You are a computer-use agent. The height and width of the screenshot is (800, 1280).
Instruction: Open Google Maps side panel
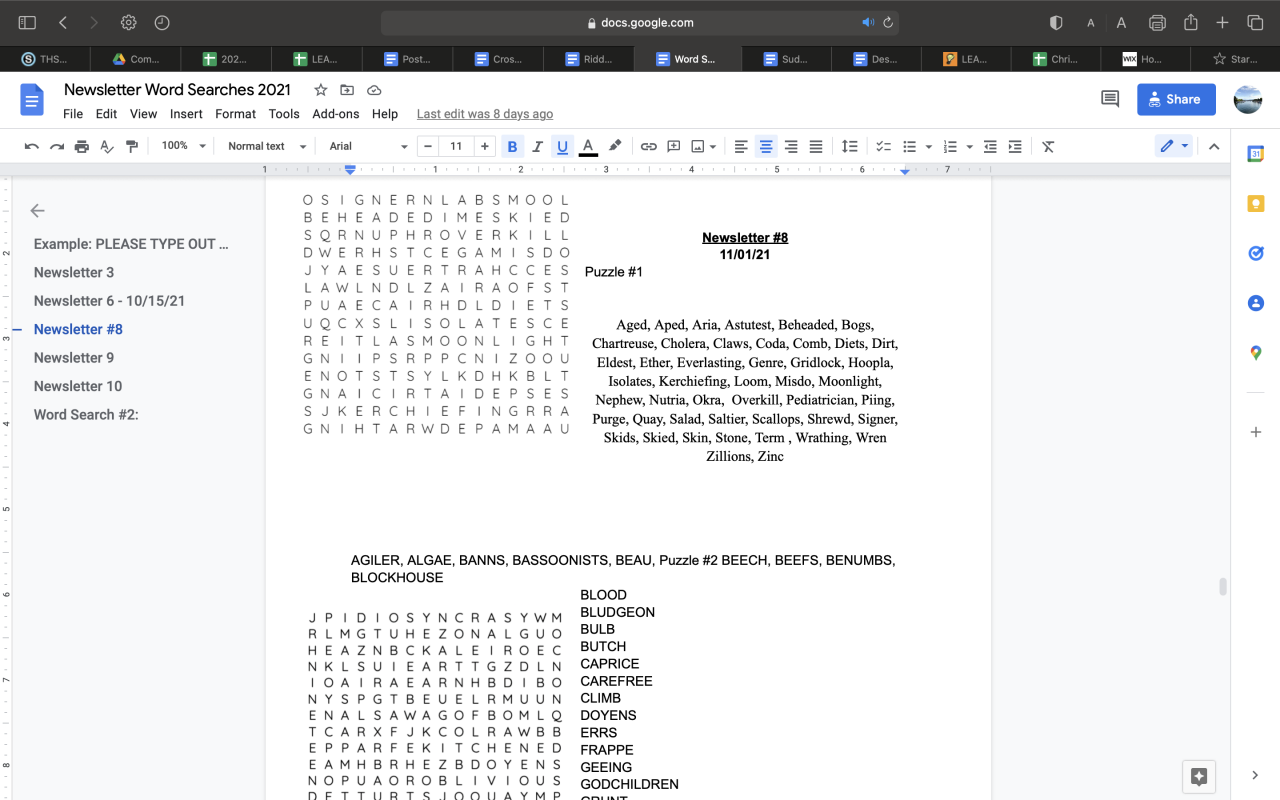pos(1256,353)
